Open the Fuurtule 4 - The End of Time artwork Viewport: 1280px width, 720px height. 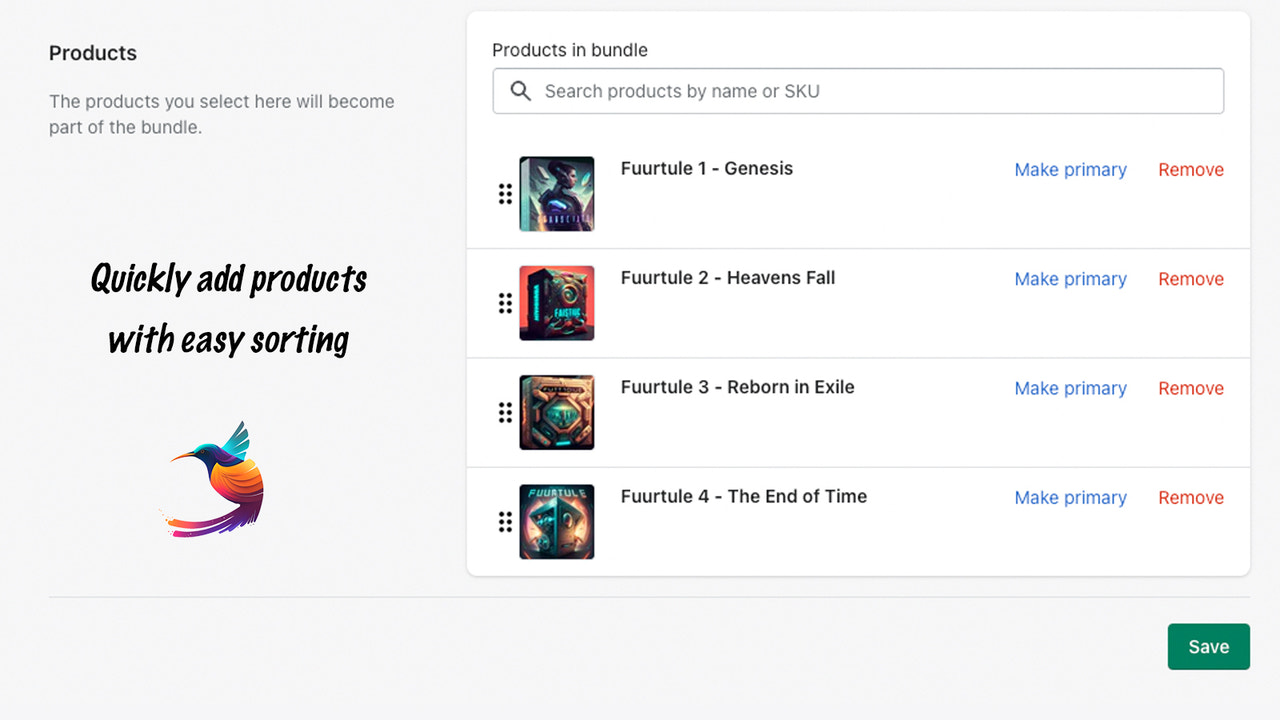point(557,521)
